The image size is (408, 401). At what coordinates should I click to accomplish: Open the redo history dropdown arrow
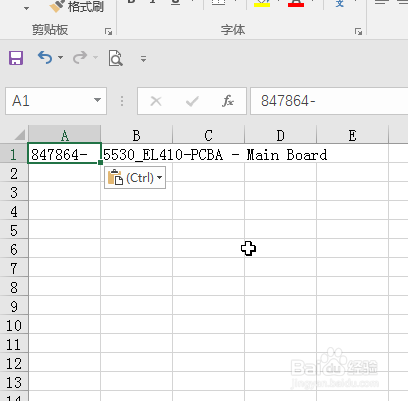tap(96, 58)
